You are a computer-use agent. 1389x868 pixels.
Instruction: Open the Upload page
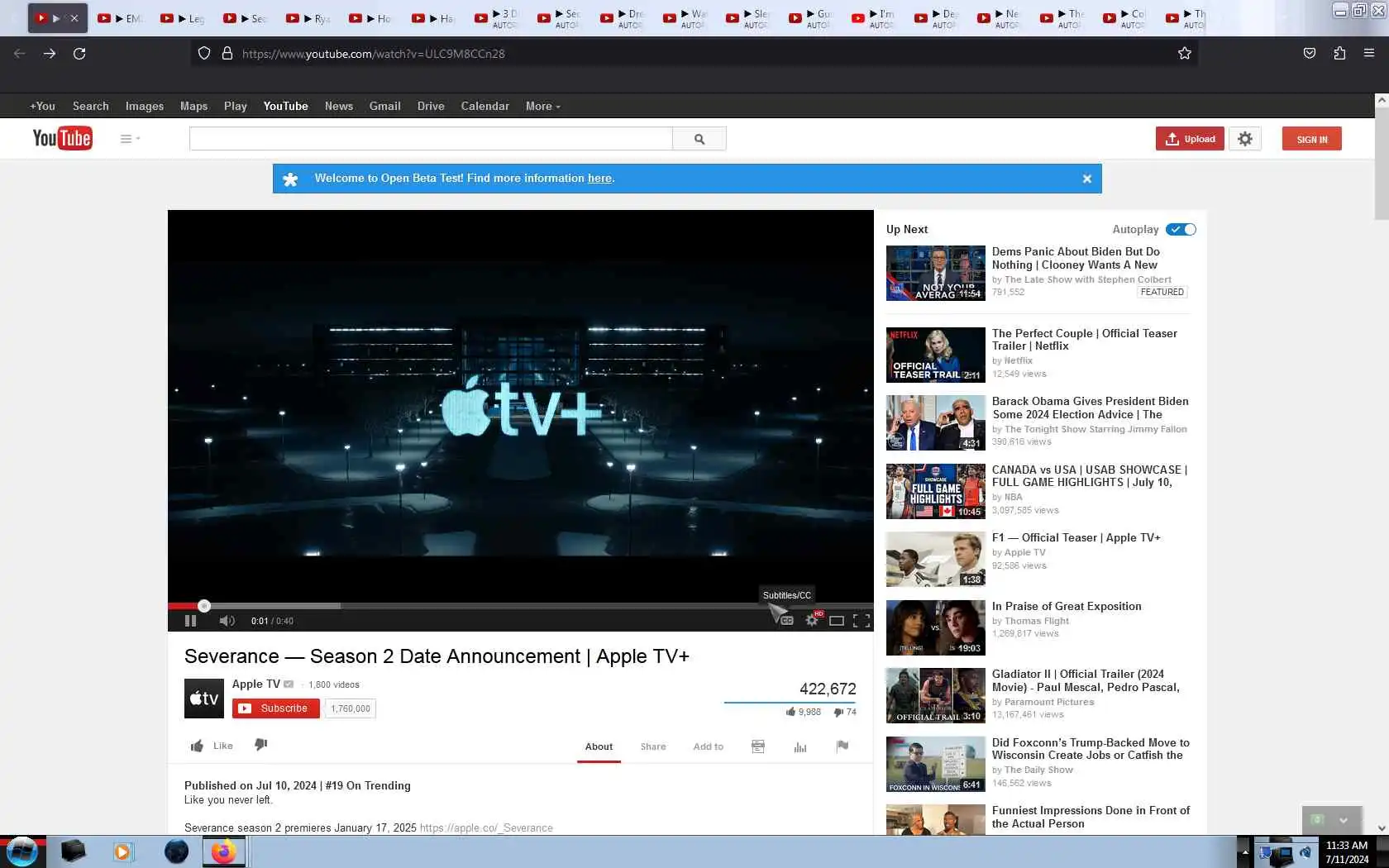1190,139
